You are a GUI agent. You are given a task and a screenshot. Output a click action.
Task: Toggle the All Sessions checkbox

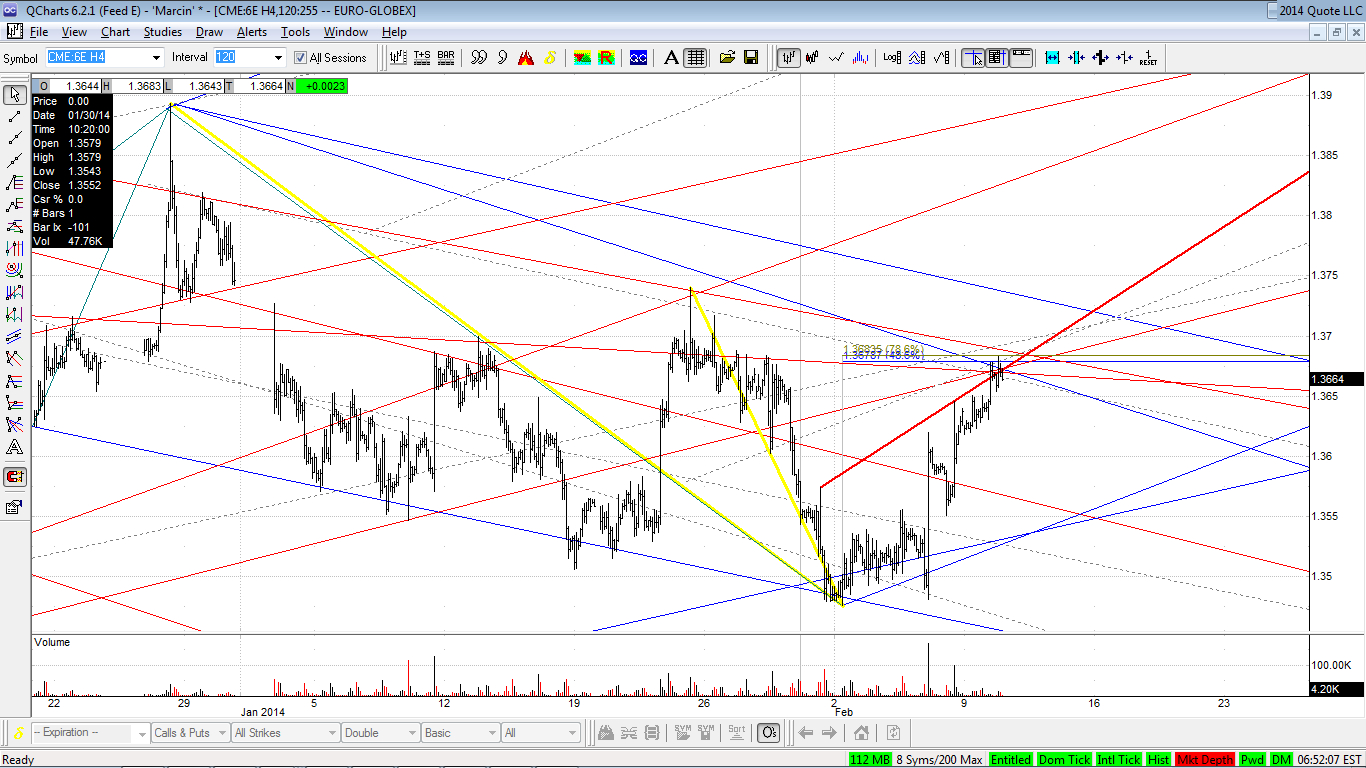300,58
